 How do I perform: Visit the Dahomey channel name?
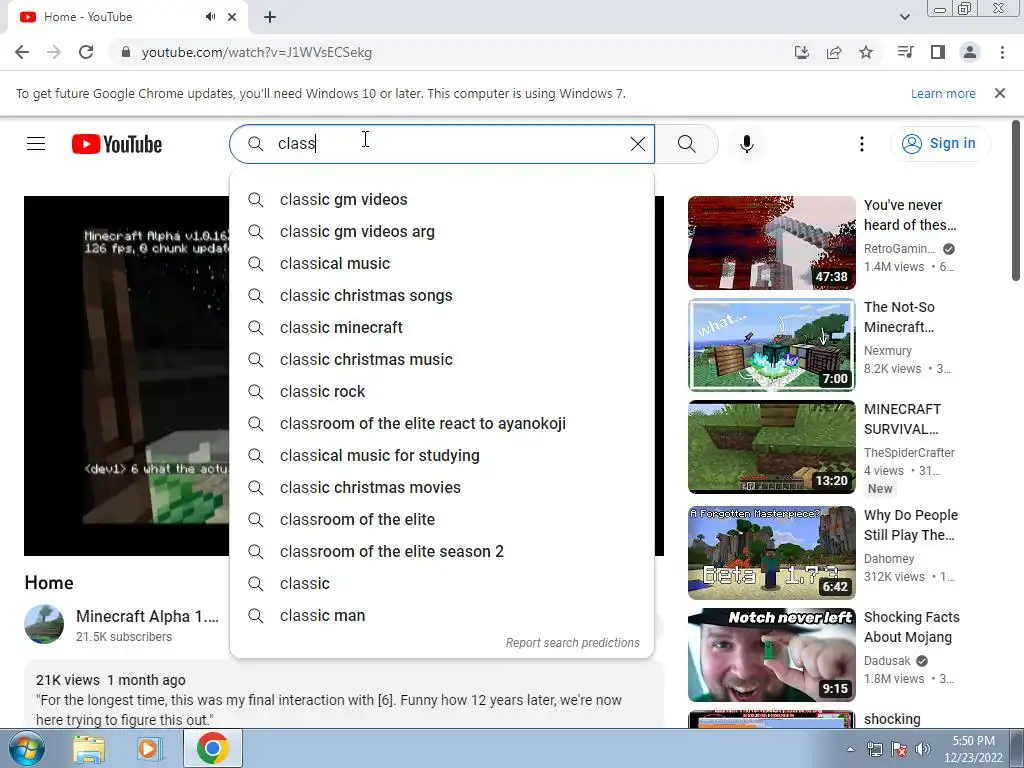pos(889,558)
